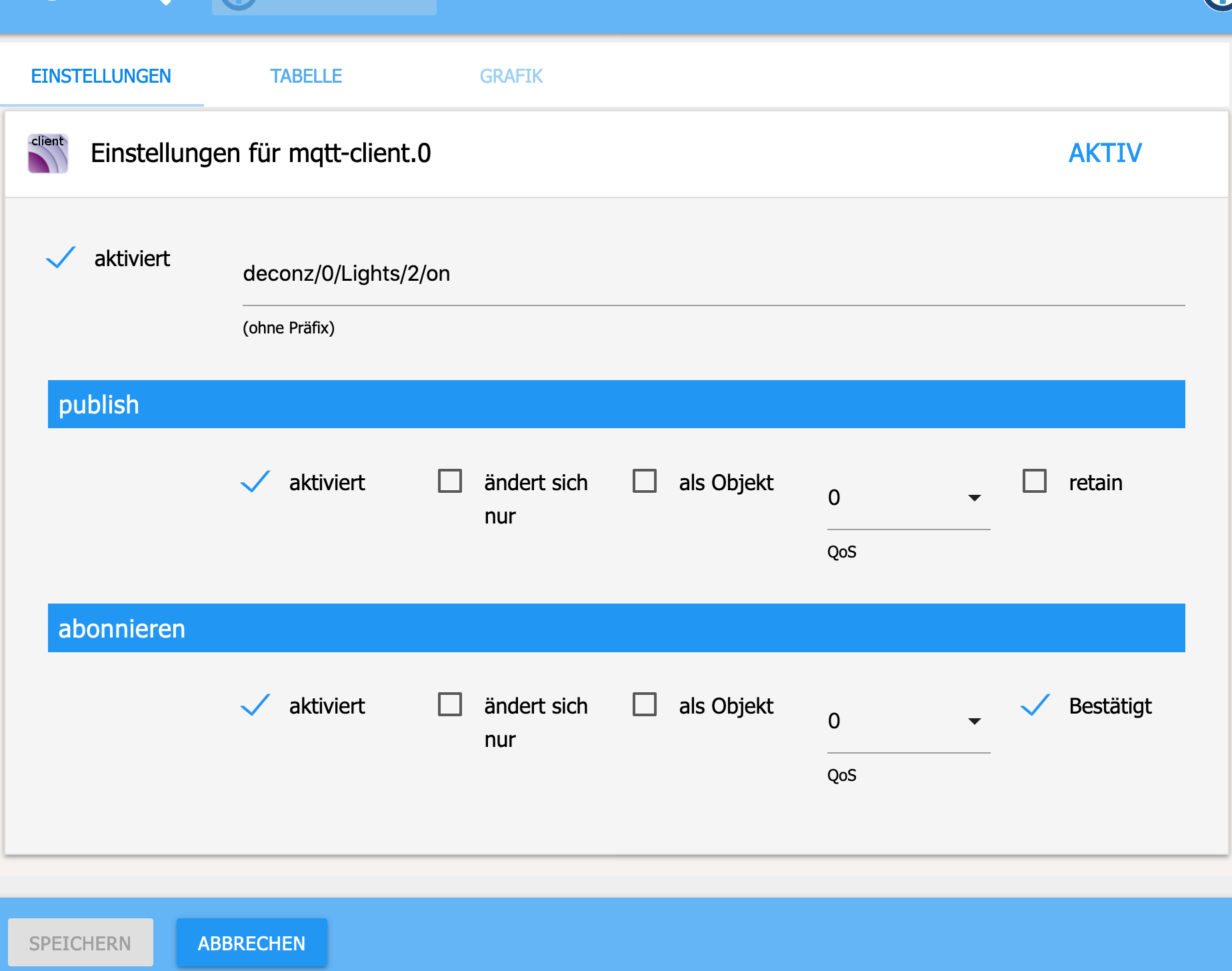Focus the deconz/0/Lights/2/on topic field
This screenshot has height=971, width=1232.
[713, 274]
